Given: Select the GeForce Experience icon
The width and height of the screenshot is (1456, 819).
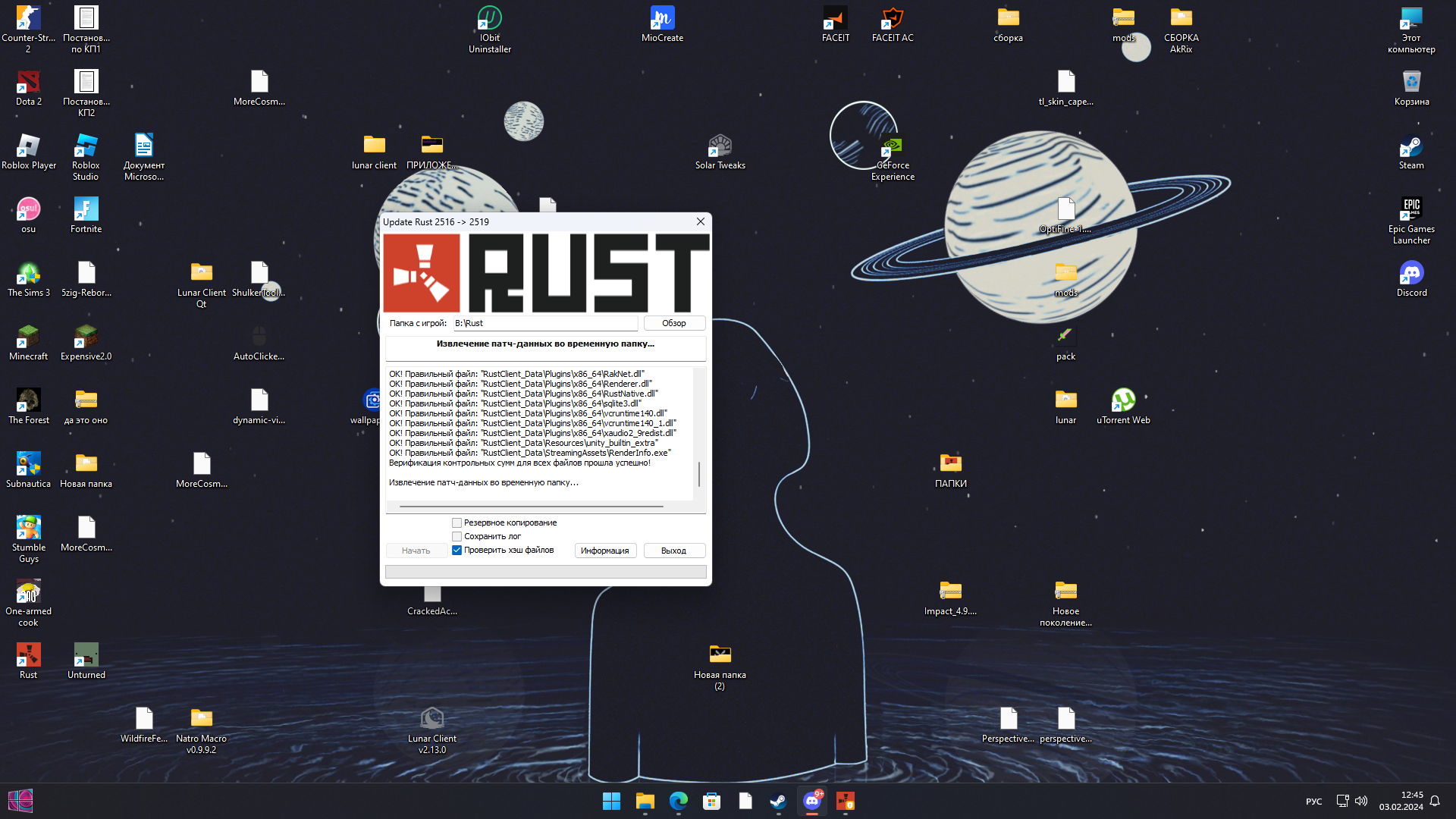Looking at the screenshot, I should tap(893, 156).
